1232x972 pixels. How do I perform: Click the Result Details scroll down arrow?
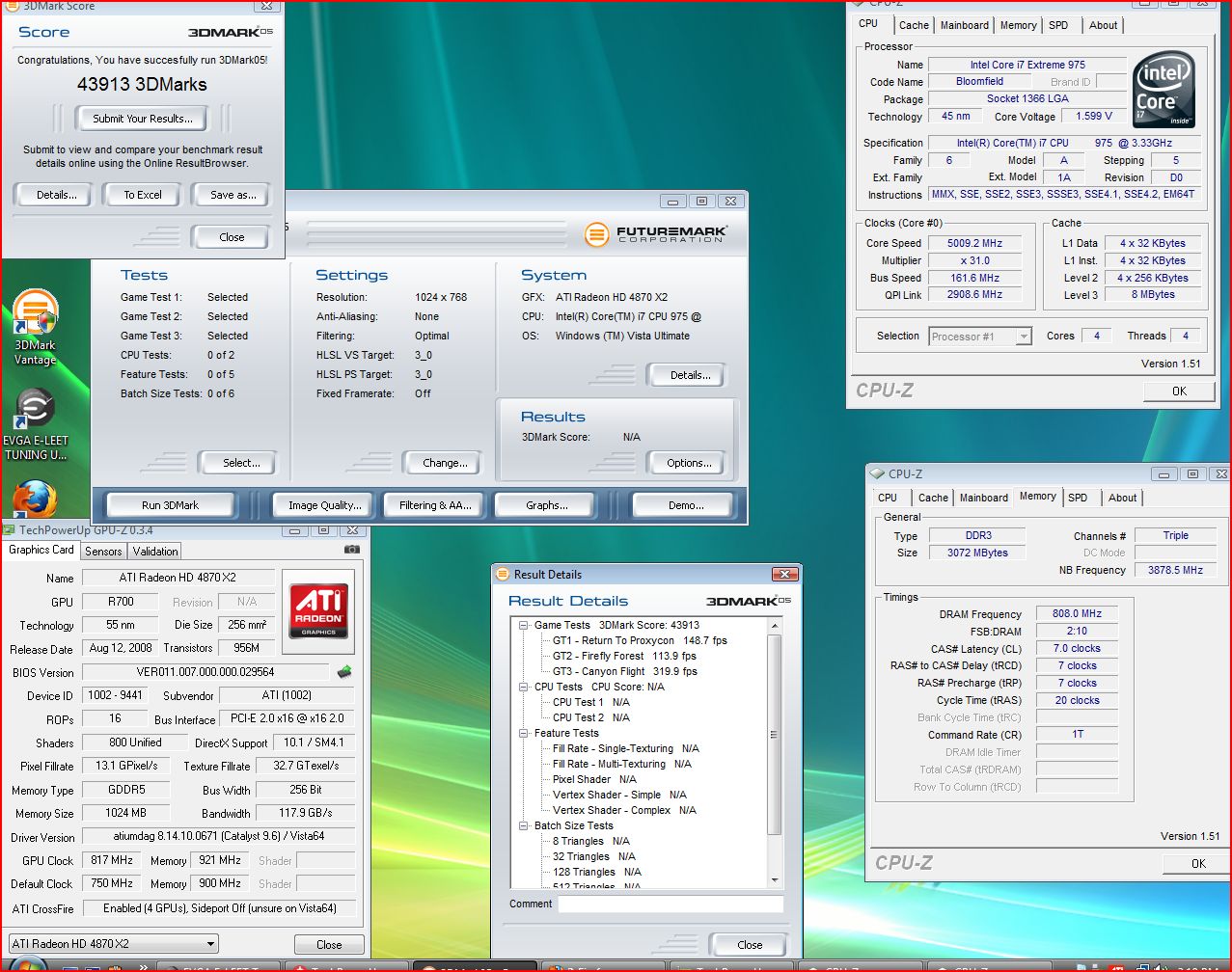pyautogui.click(x=775, y=880)
